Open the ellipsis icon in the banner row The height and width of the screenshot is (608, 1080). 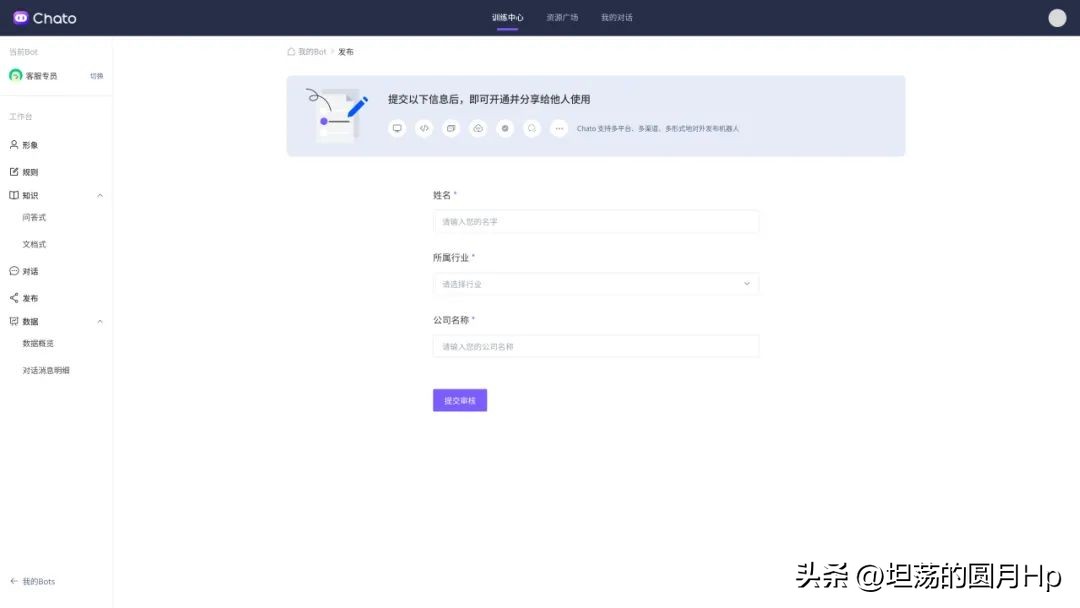(x=559, y=128)
